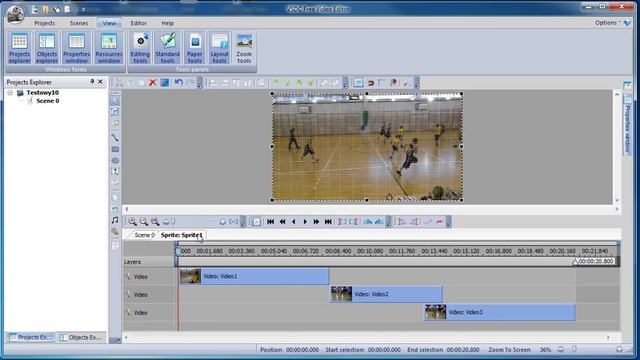The height and width of the screenshot is (360, 640).
Task: Step one frame backward
Action: (x=293, y=222)
